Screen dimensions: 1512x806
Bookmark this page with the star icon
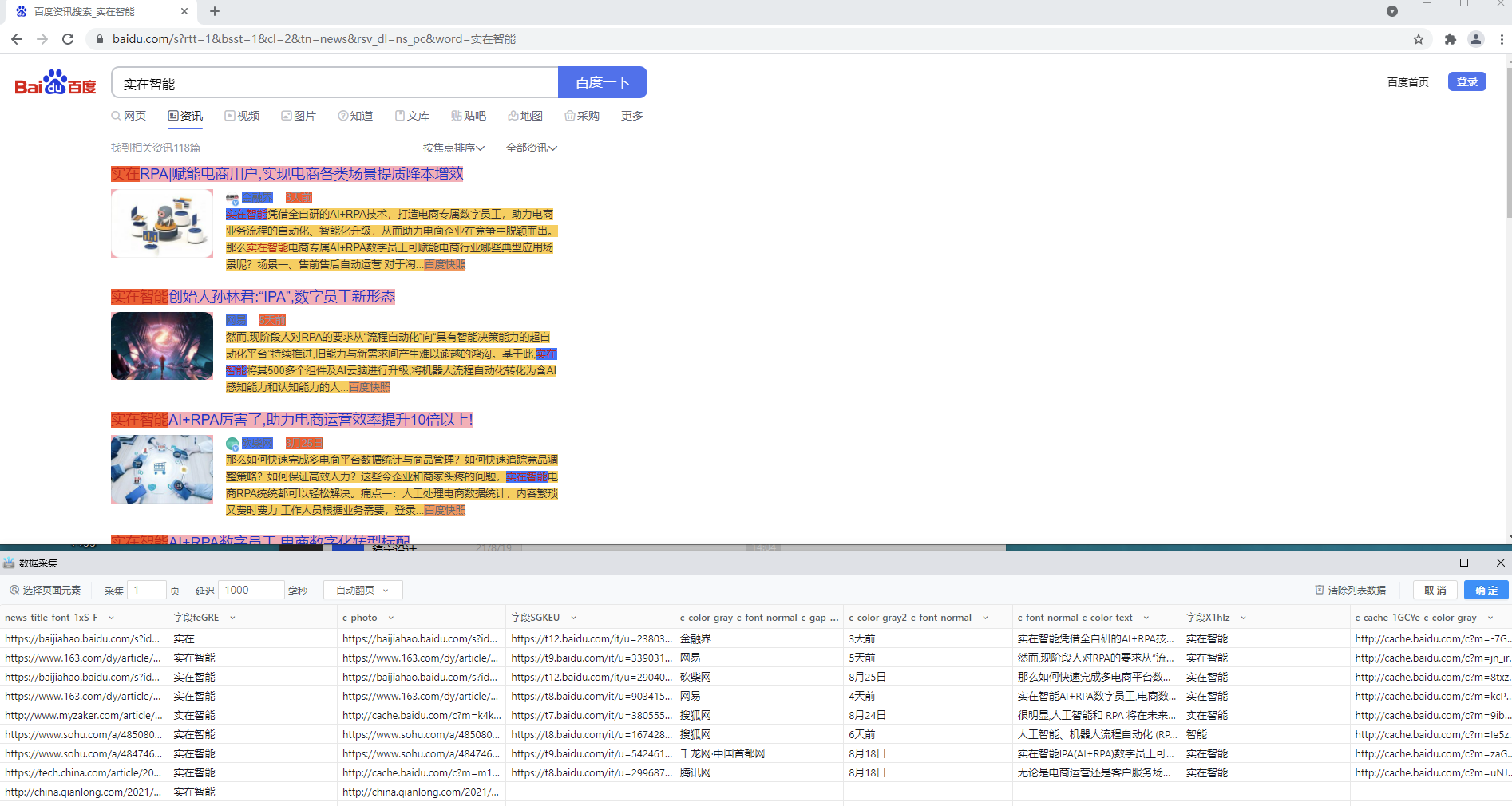1419,39
